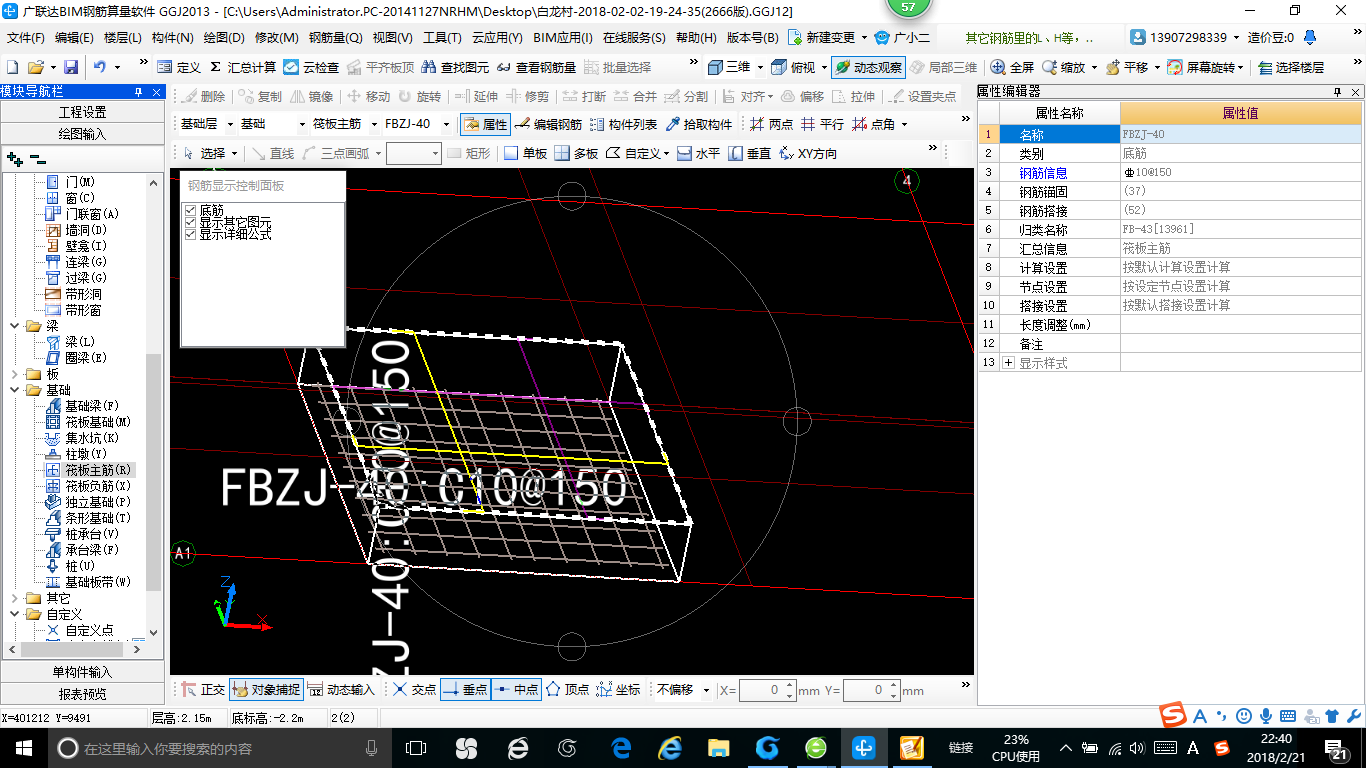Click the 旋转 rotate tool
This screenshot has height=768, width=1366.
click(x=419, y=96)
